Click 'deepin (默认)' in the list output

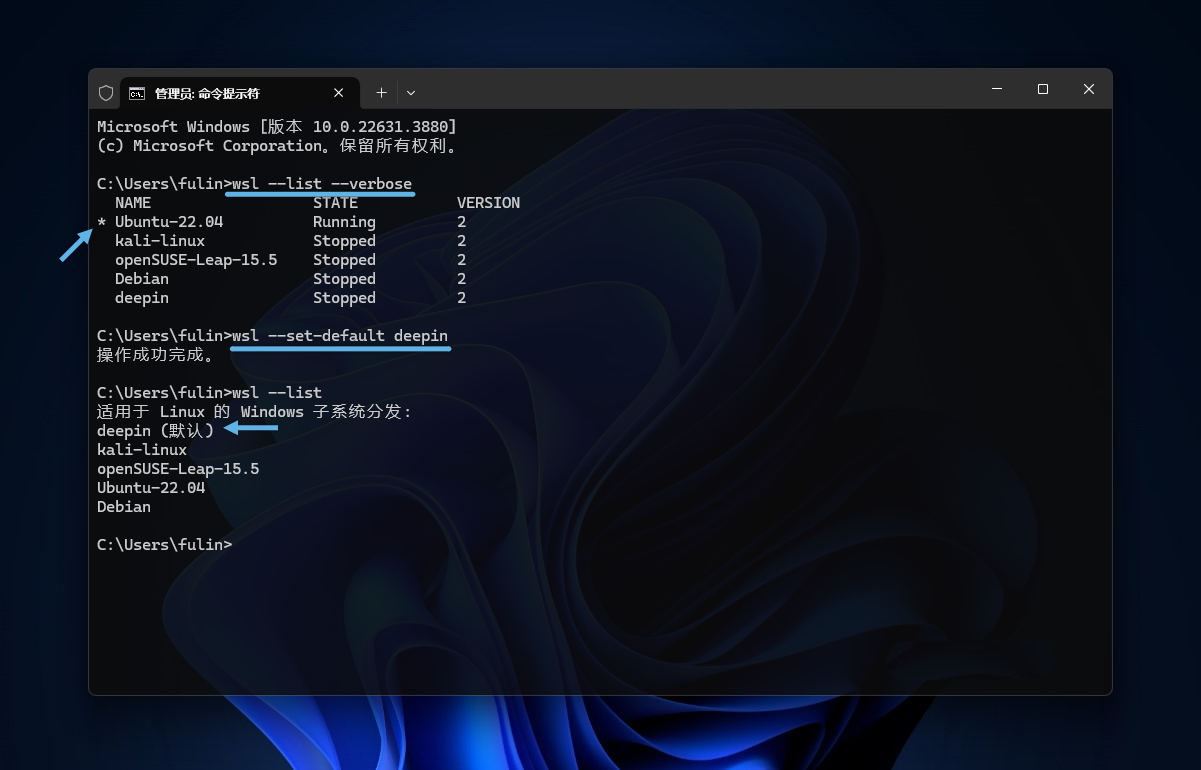tap(156, 431)
